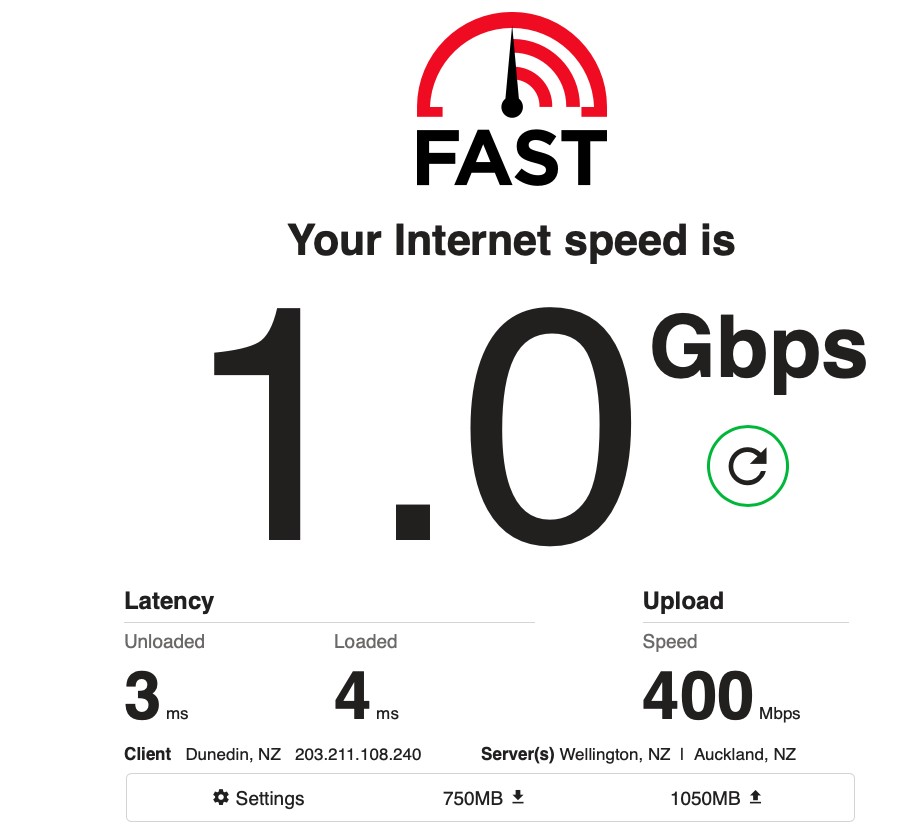The image size is (924, 837).
Task: Click the unloaded latency 3 ms value
Action: (156, 697)
